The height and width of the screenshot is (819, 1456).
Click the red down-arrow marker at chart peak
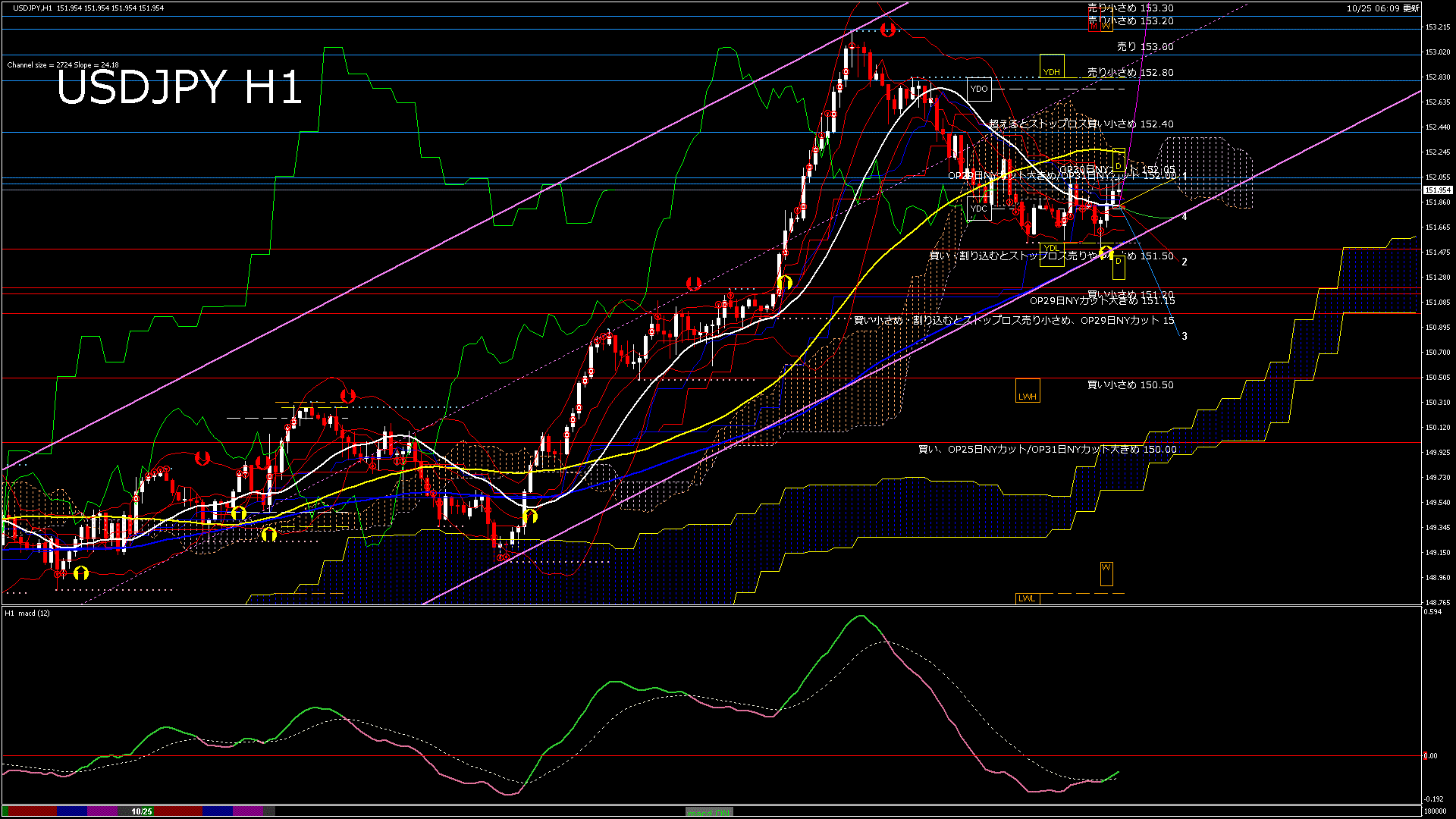click(888, 30)
